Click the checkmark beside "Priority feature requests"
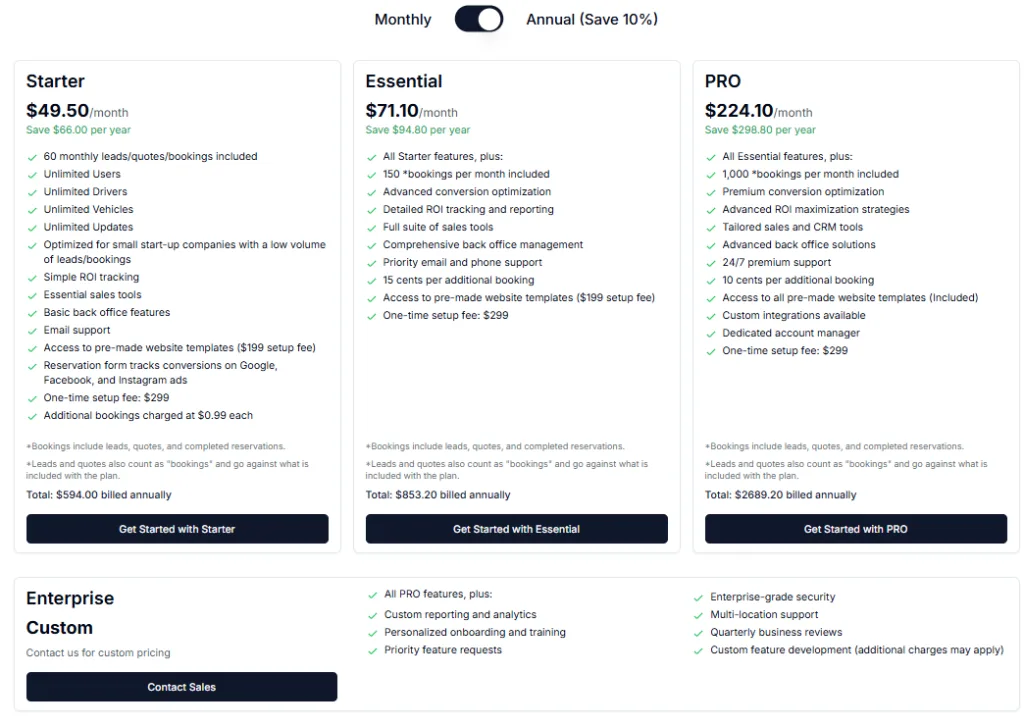The height and width of the screenshot is (727, 1024). pos(372,648)
